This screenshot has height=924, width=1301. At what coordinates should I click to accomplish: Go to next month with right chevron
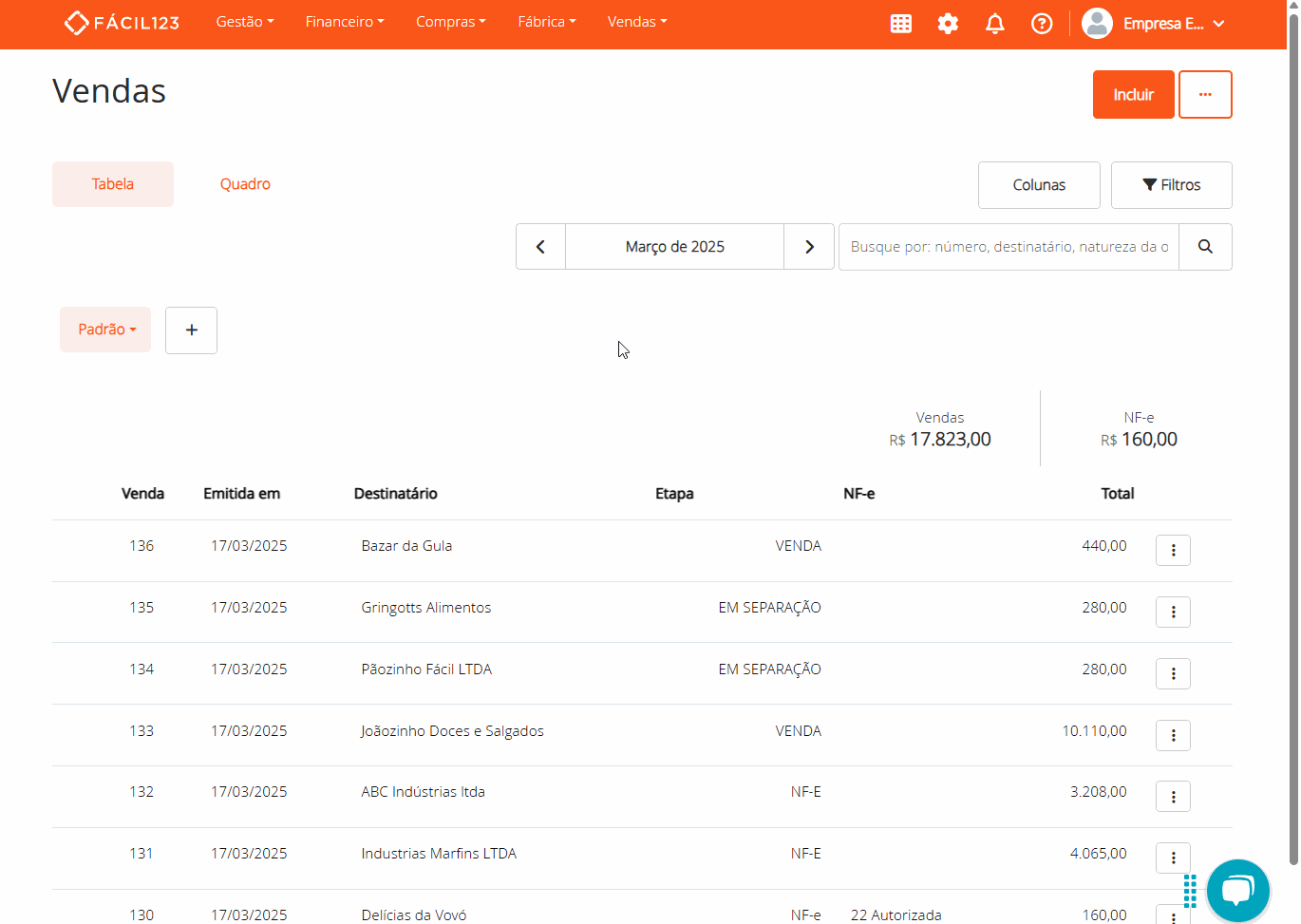coord(808,246)
